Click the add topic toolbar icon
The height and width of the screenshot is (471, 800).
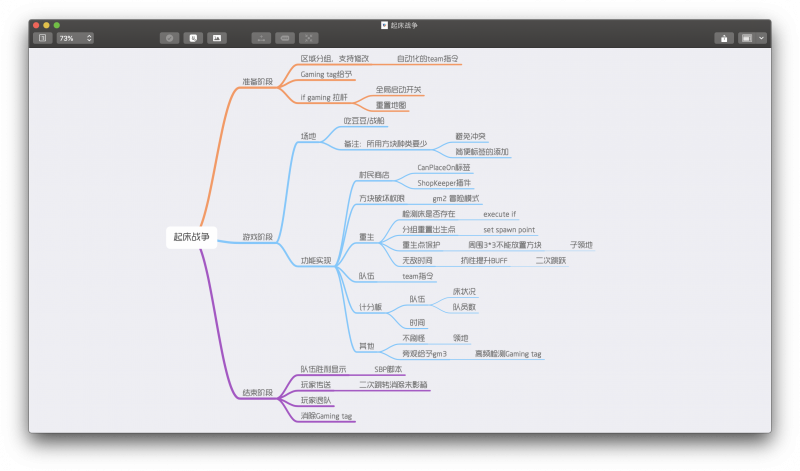[x=260, y=38]
